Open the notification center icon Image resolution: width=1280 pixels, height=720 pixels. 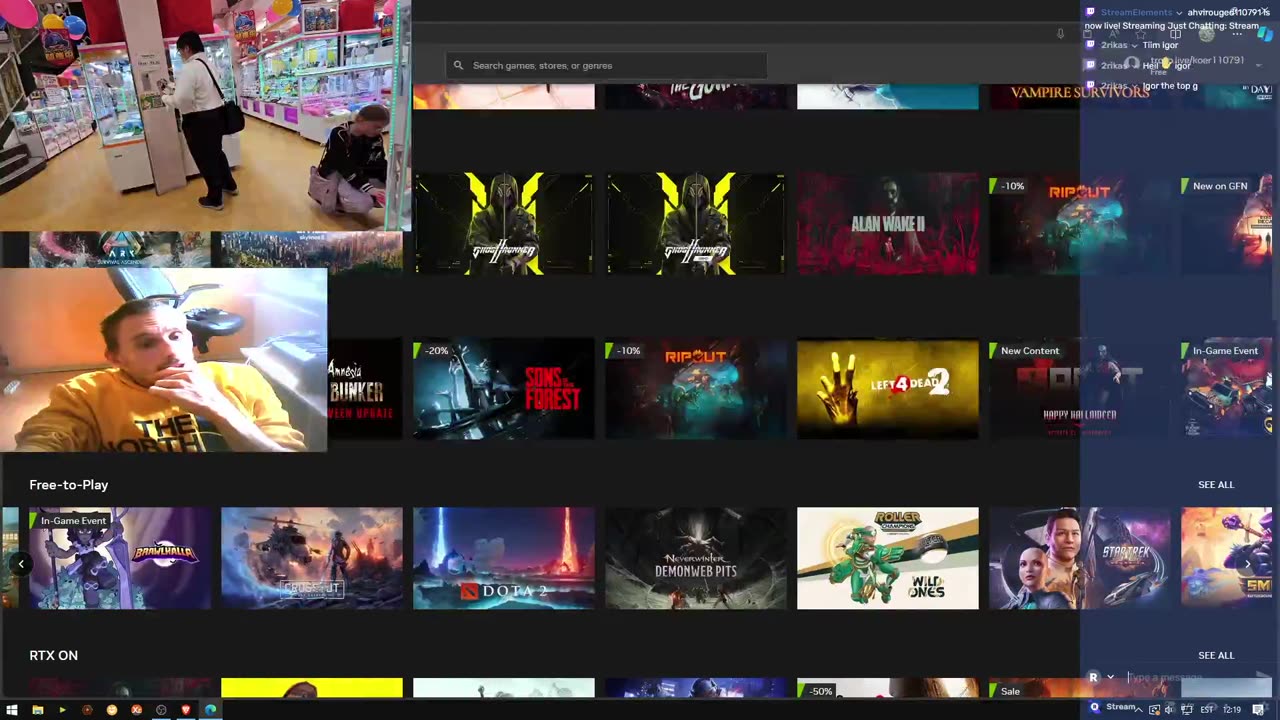coord(1258,710)
